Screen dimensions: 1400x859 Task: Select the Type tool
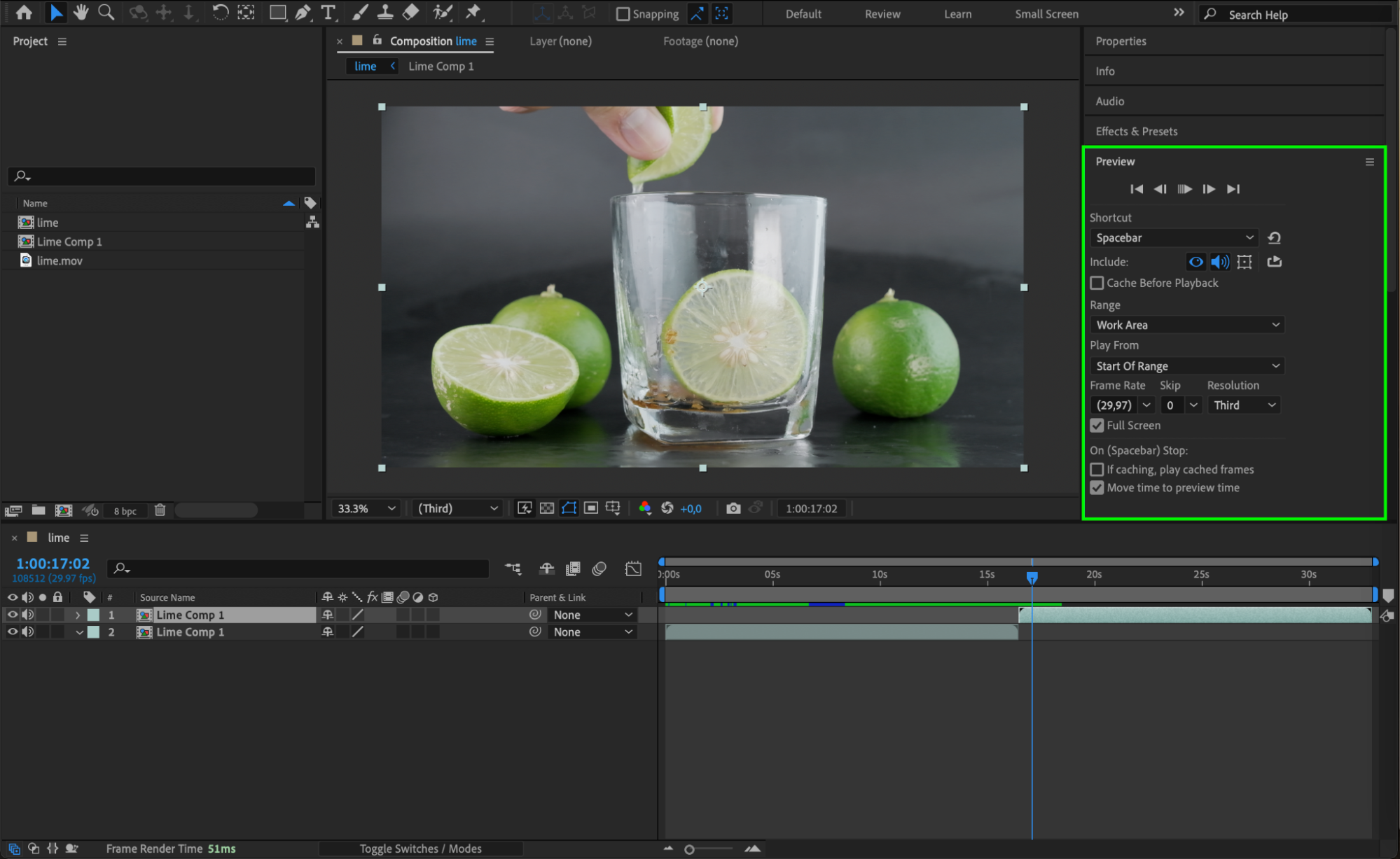pos(328,12)
